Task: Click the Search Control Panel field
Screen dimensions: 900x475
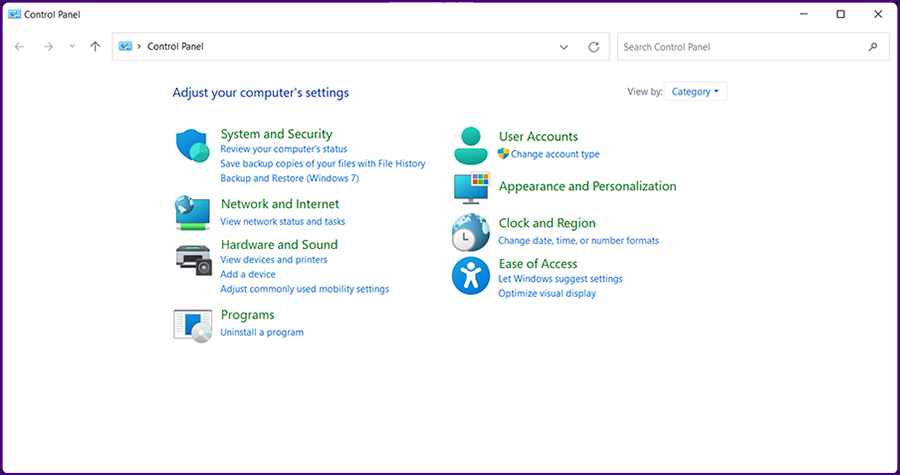Action: coord(740,47)
